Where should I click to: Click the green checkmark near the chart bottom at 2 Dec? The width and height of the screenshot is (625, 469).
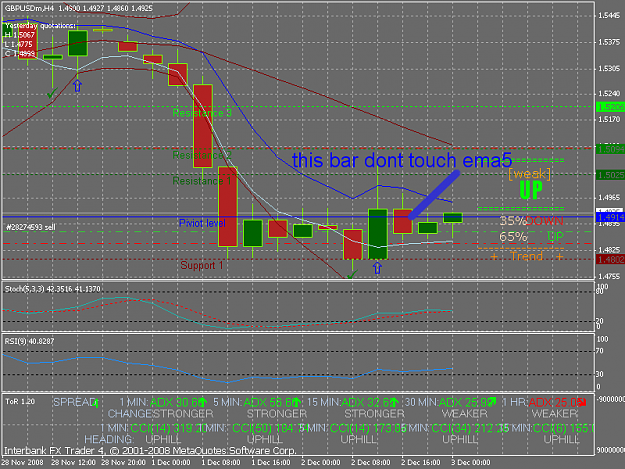[352, 274]
